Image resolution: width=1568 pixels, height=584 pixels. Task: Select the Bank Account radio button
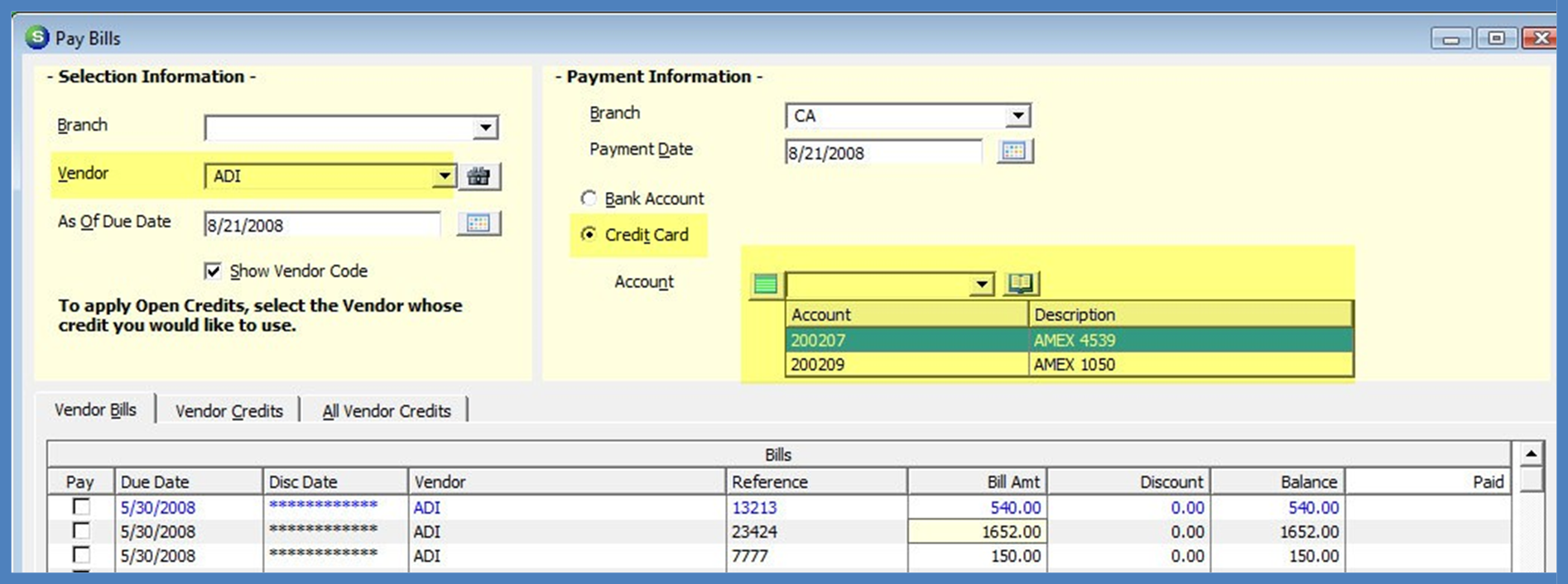point(588,199)
